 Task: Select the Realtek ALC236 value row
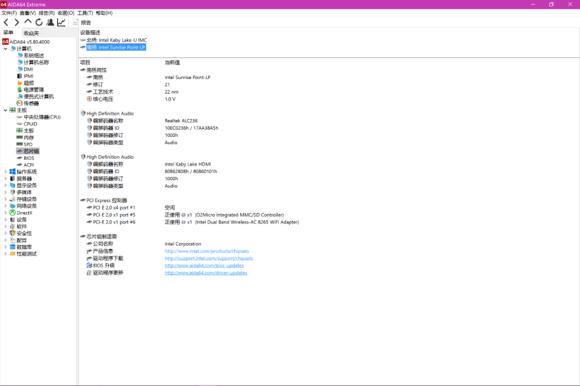181,121
